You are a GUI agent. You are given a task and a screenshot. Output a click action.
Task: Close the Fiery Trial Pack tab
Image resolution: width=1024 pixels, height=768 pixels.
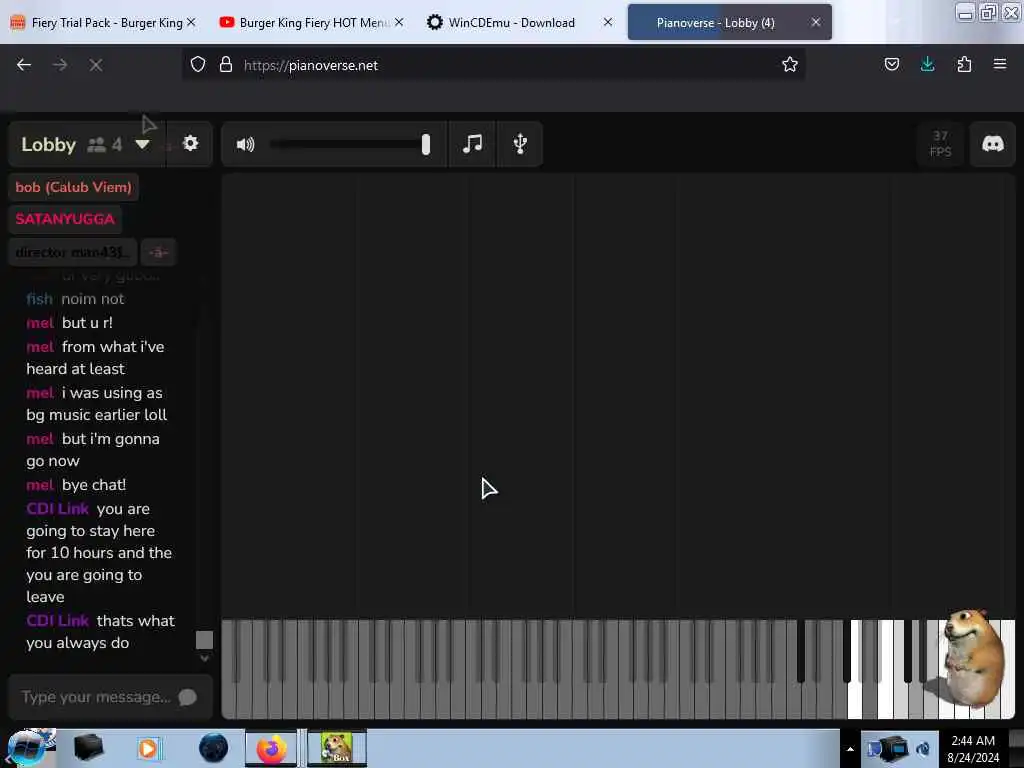pos(191,22)
